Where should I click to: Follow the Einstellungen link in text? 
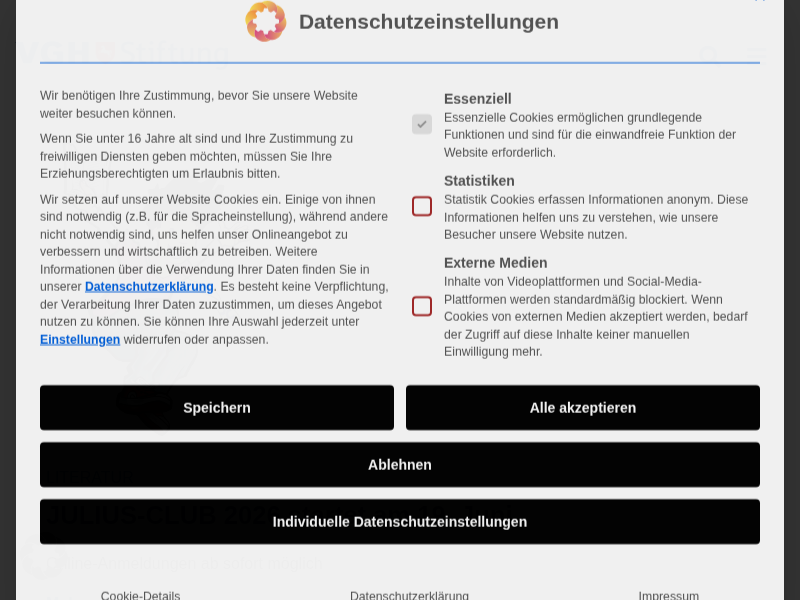(x=80, y=340)
